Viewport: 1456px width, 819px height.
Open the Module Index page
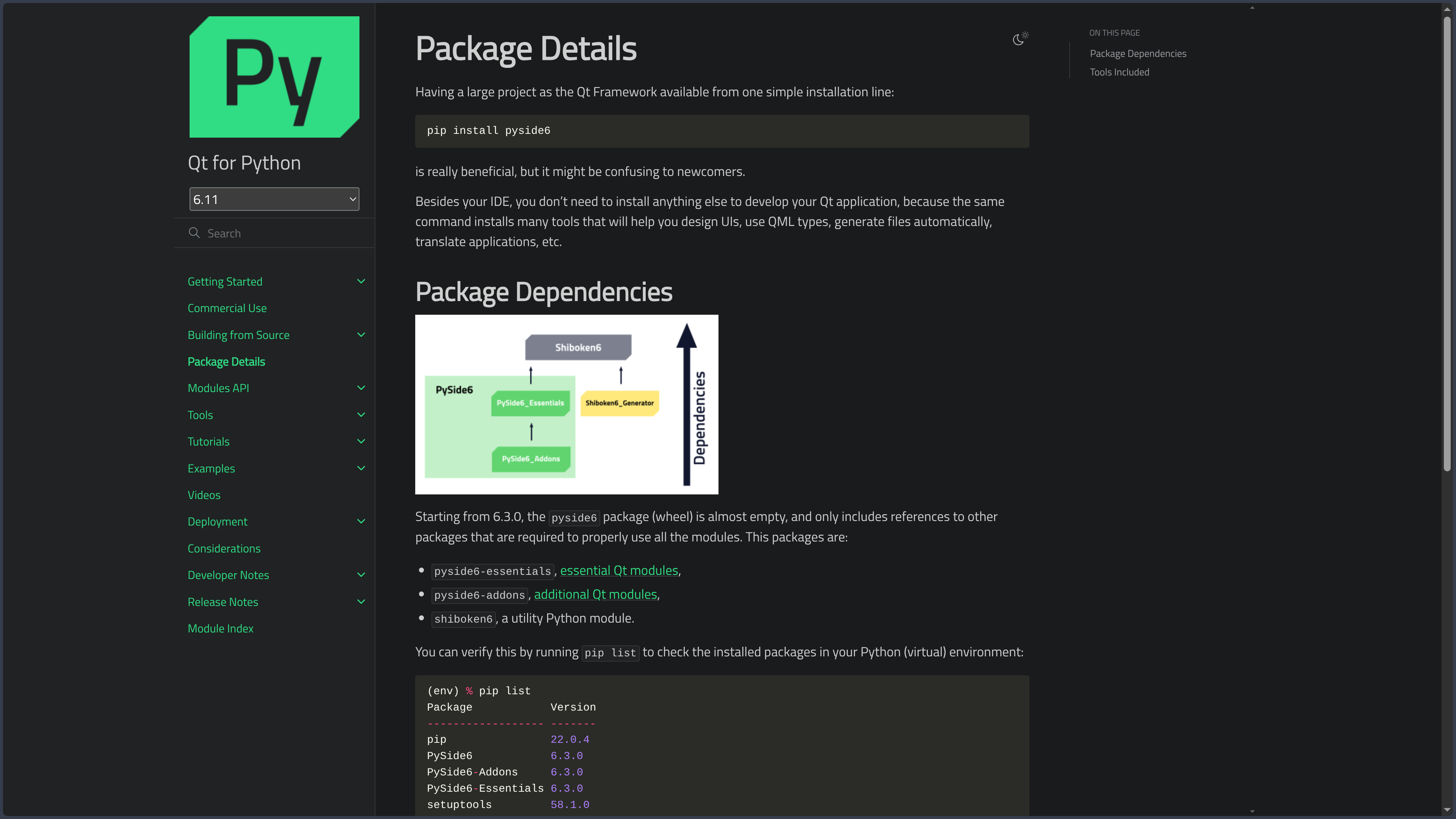point(220,628)
